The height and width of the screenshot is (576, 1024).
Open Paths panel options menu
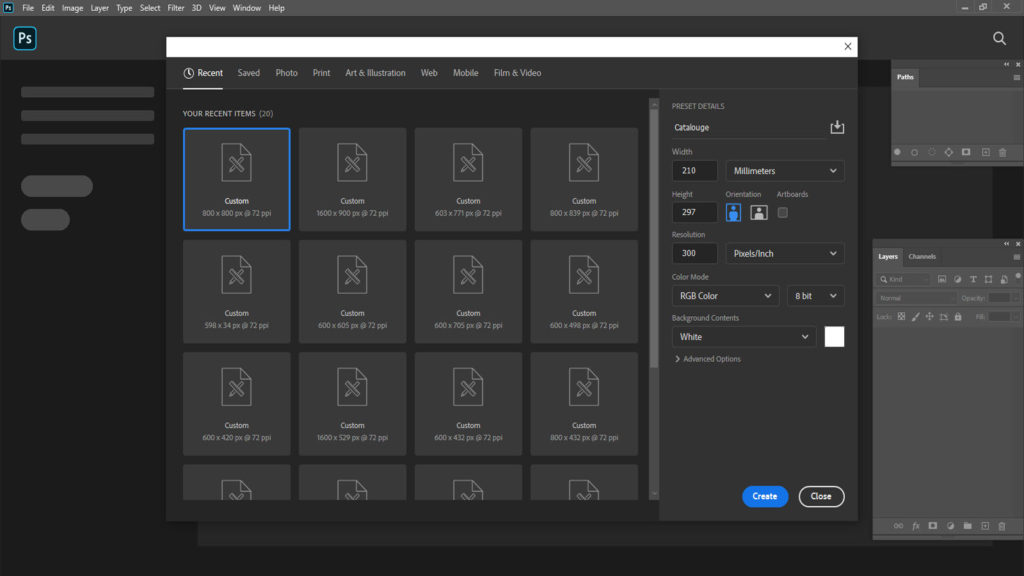(x=1016, y=77)
